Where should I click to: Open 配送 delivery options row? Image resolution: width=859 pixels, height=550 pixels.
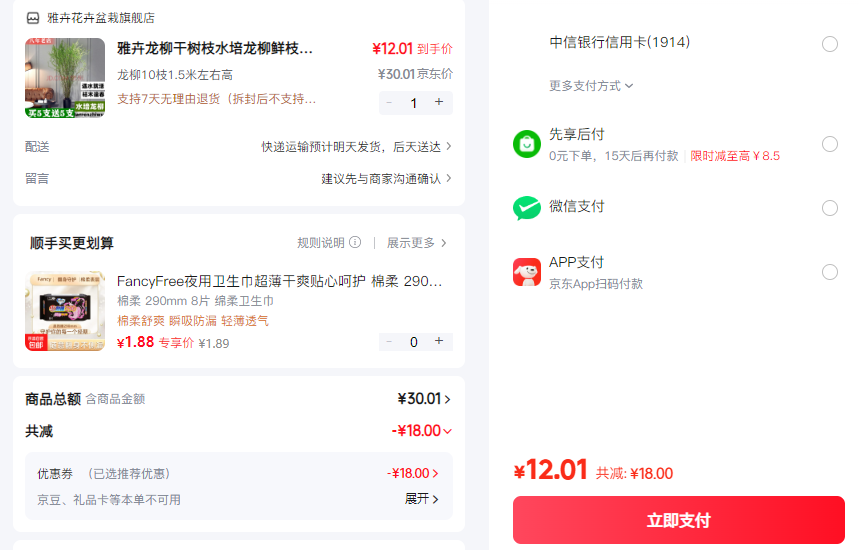pyautogui.click(x=238, y=147)
